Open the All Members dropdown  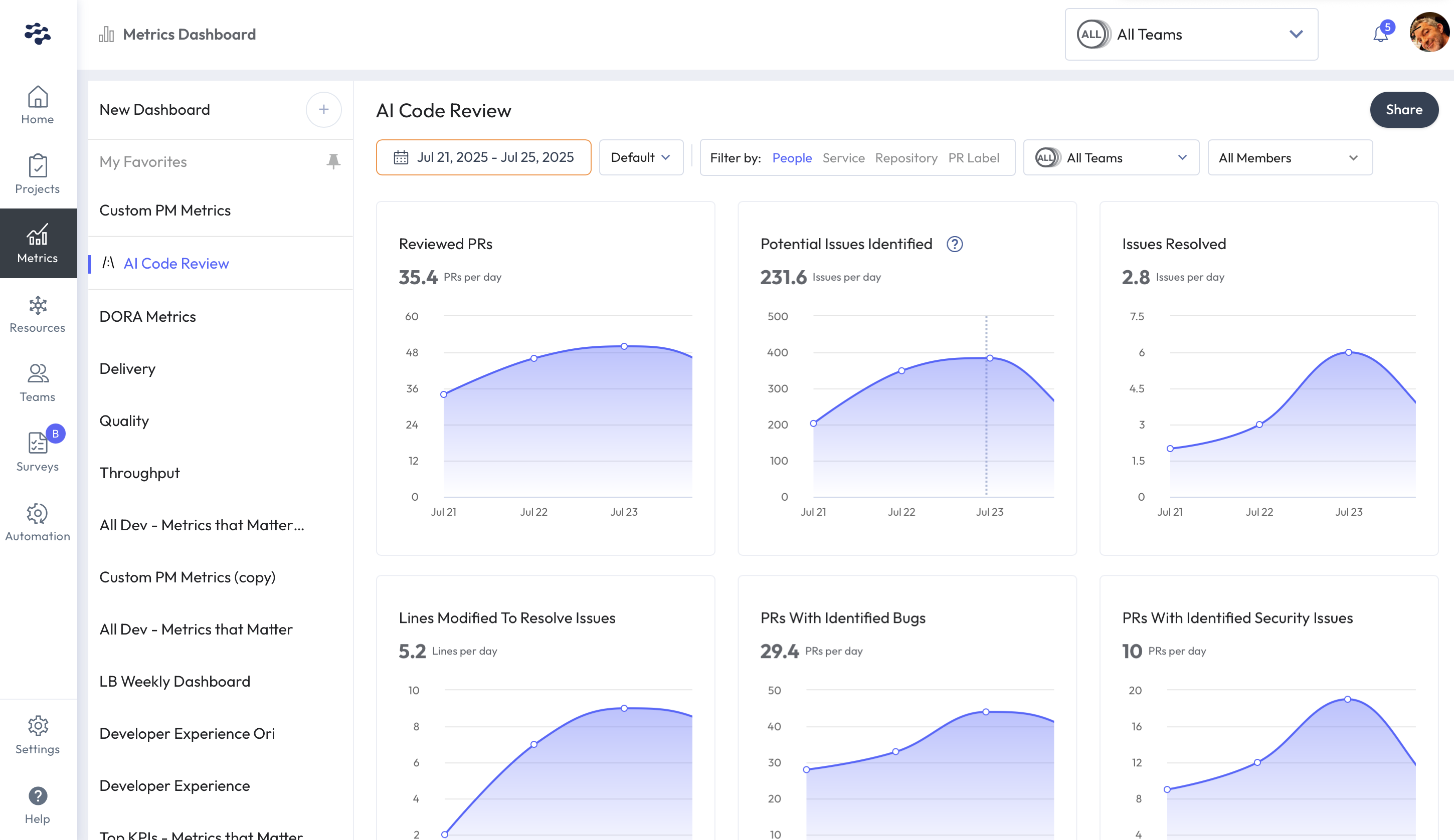click(1290, 157)
